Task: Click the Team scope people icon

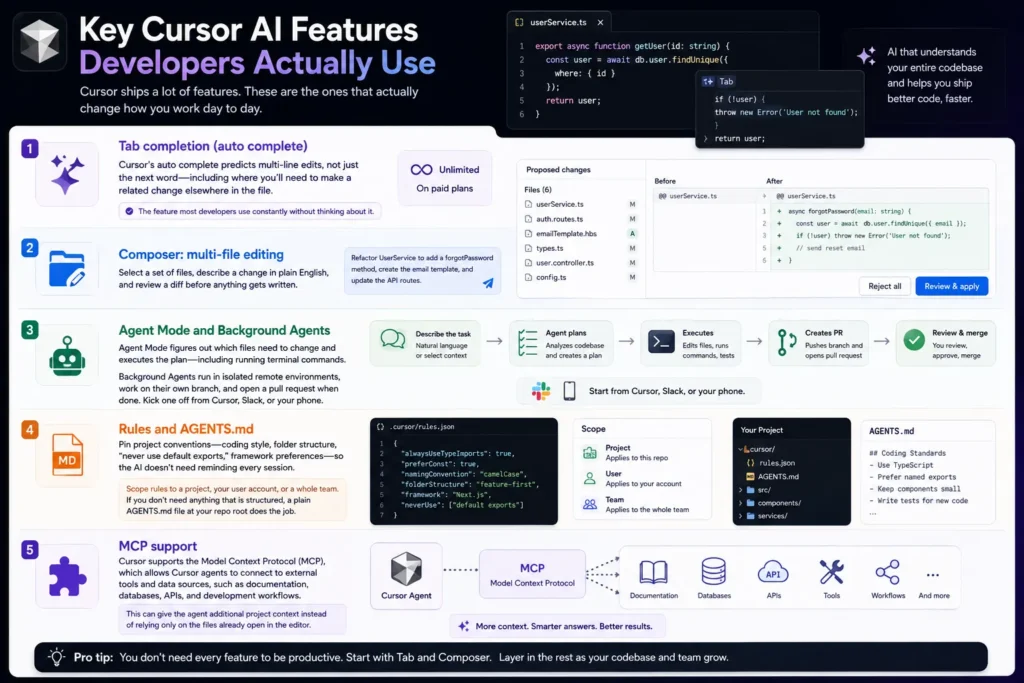Action: tap(590, 504)
